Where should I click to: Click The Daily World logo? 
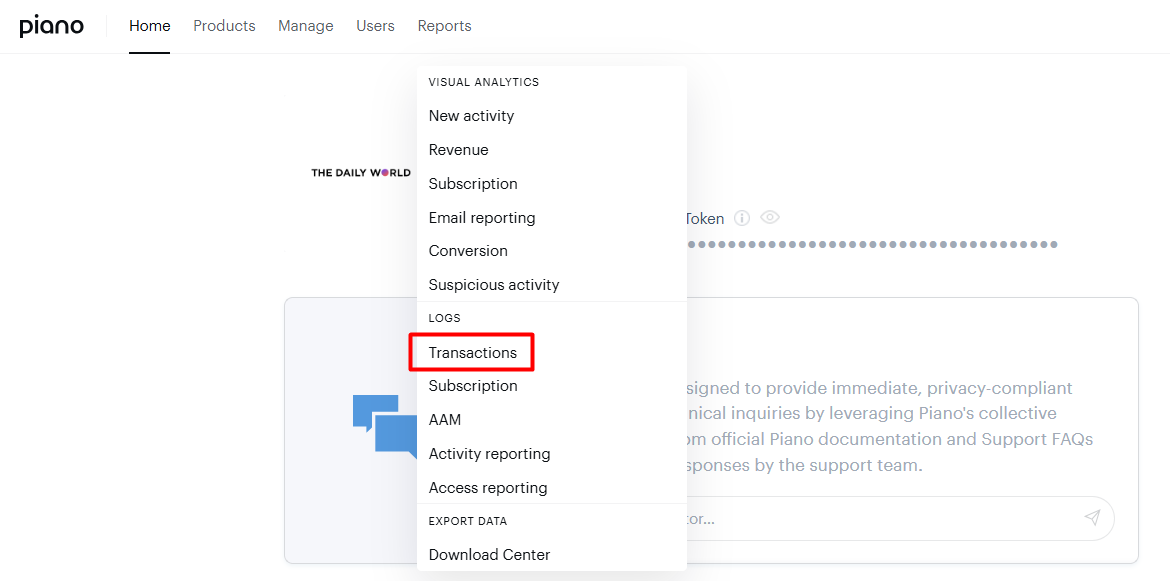click(361, 173)
